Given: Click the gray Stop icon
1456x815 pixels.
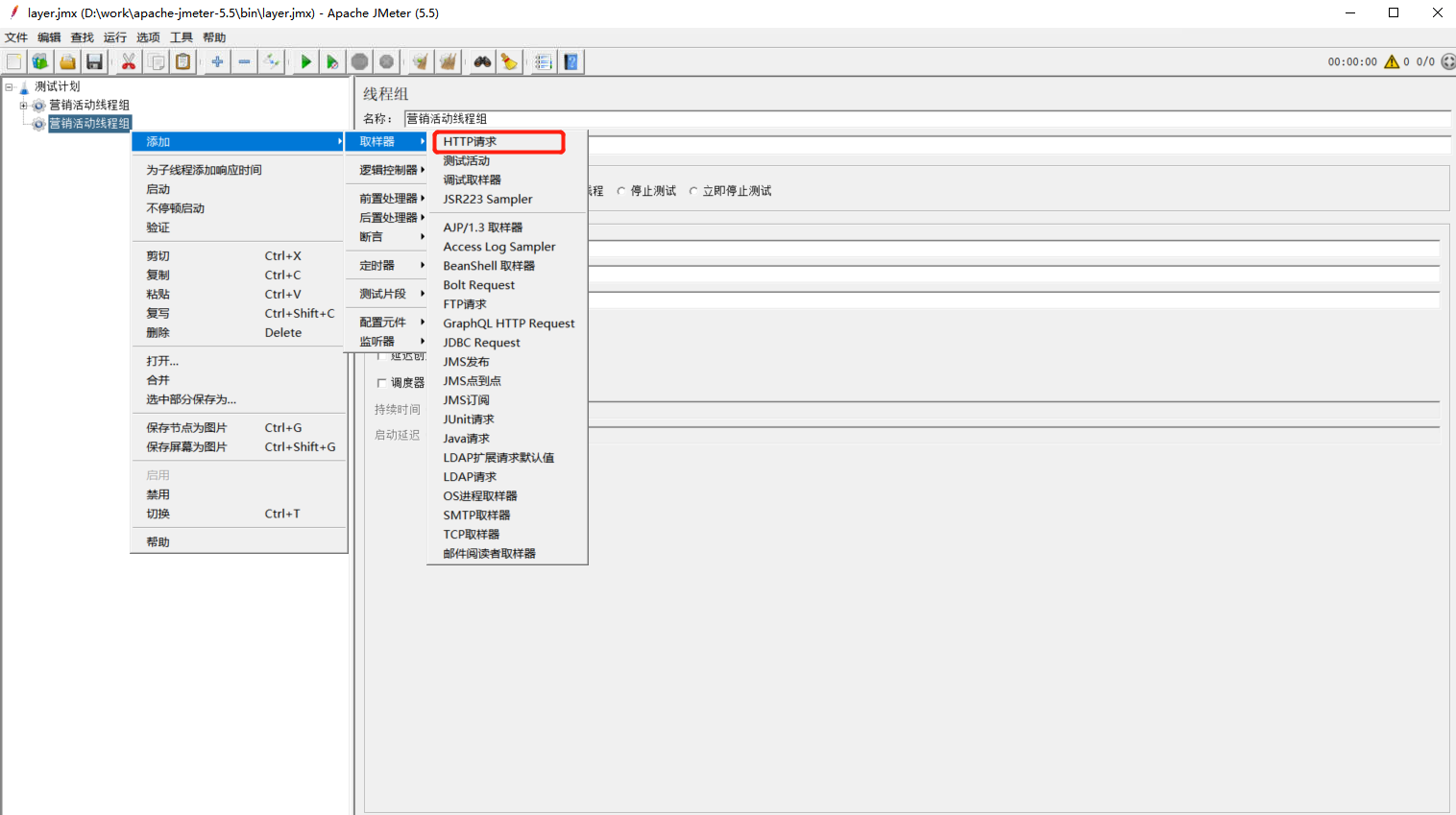Looking at the screenshot, I should (359, 61).
